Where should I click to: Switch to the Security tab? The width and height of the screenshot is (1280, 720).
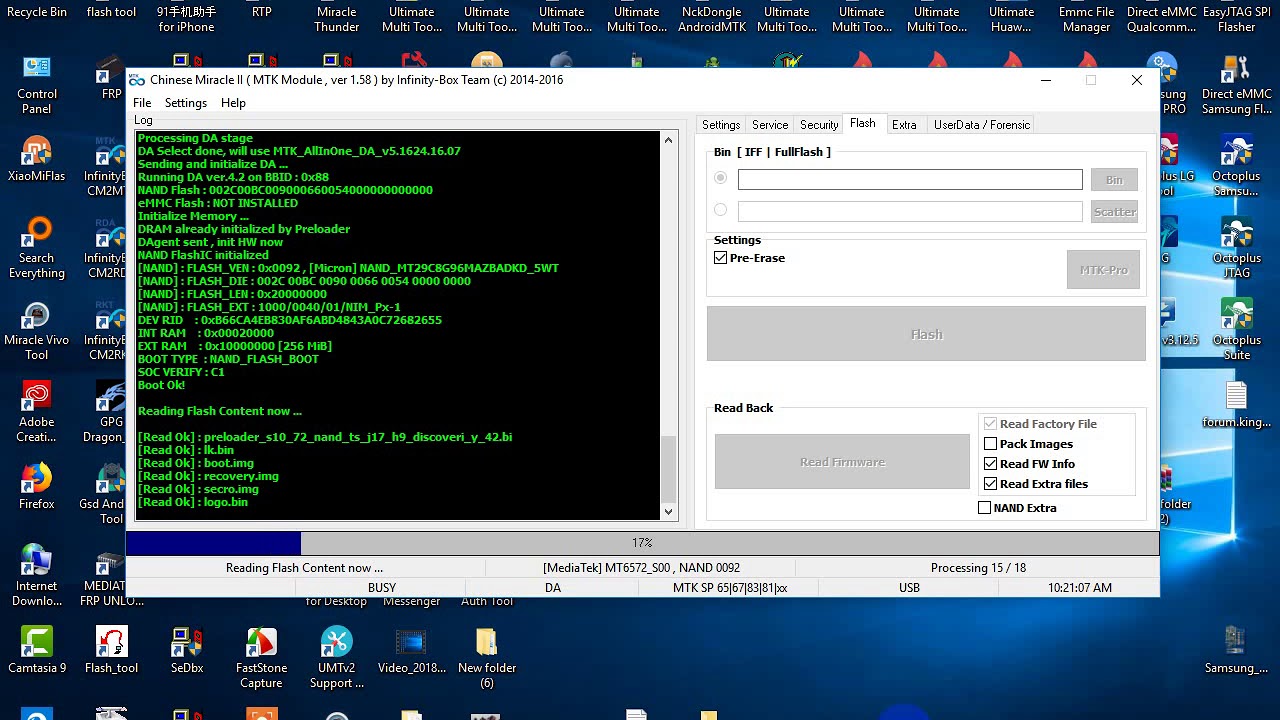pos(819,125)
